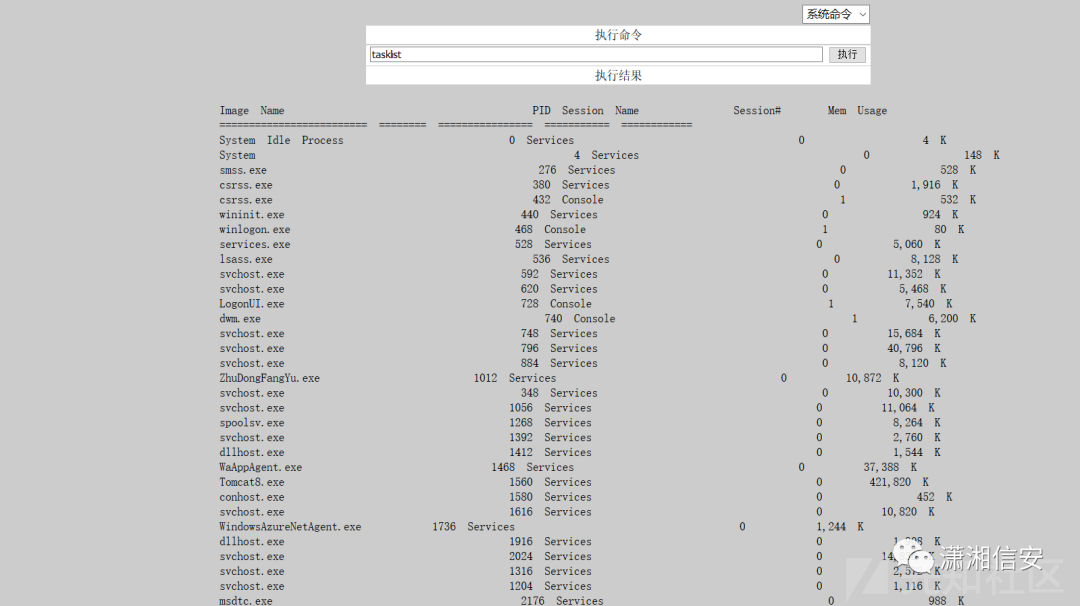Select the smss.exe process name

pos(242,170)
